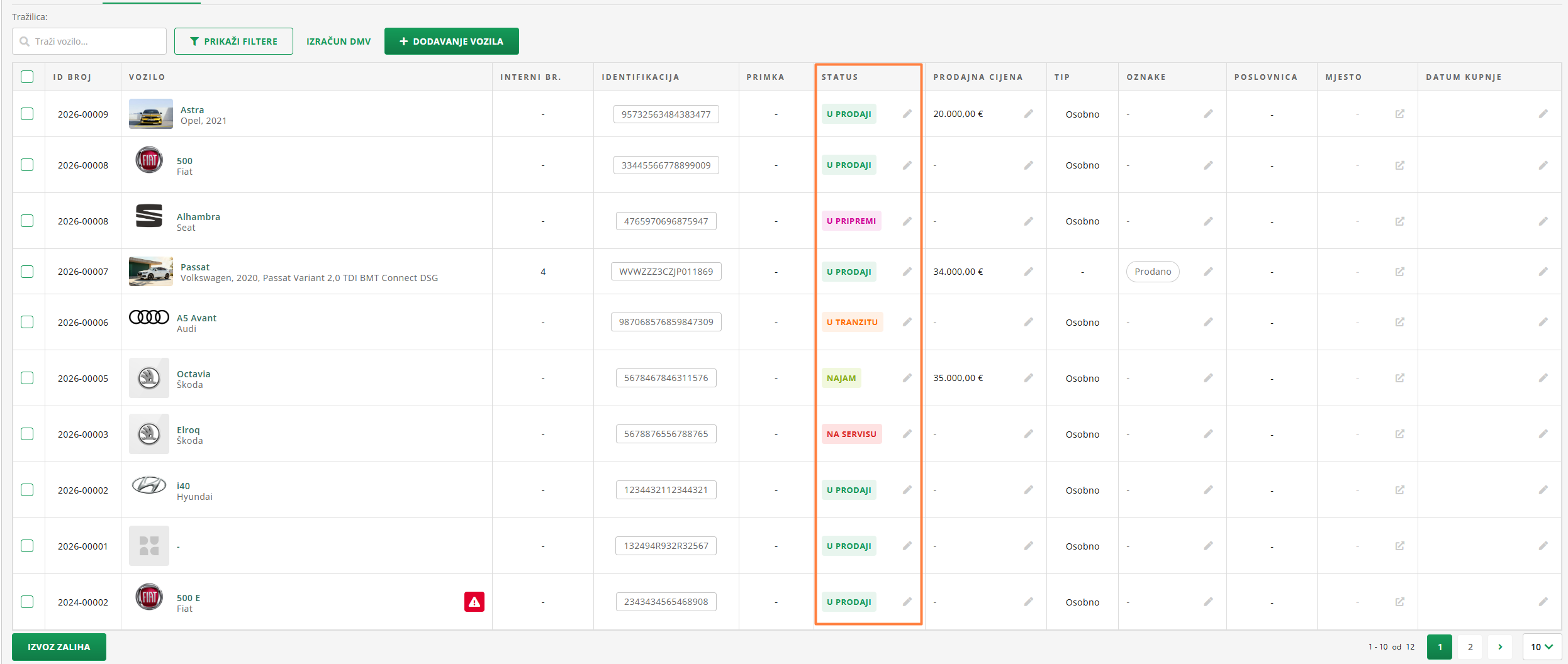
Task: Click Dodavanje vozila button
Action: click(x=451, y=41)
